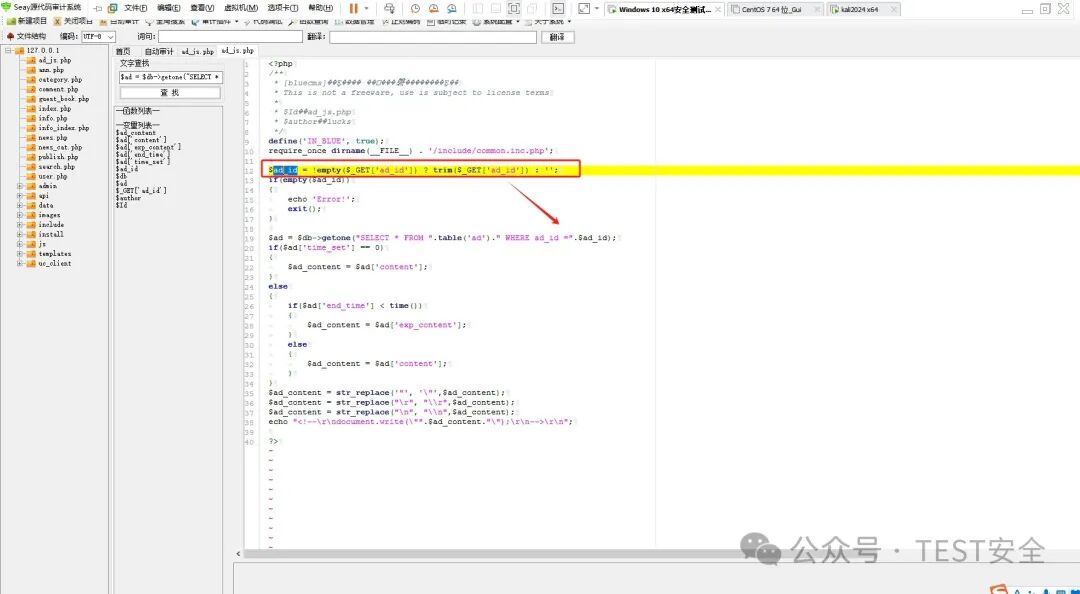Expand the install folder in file tree
The width and height of the screenshot is (1080, 594).
20,234
